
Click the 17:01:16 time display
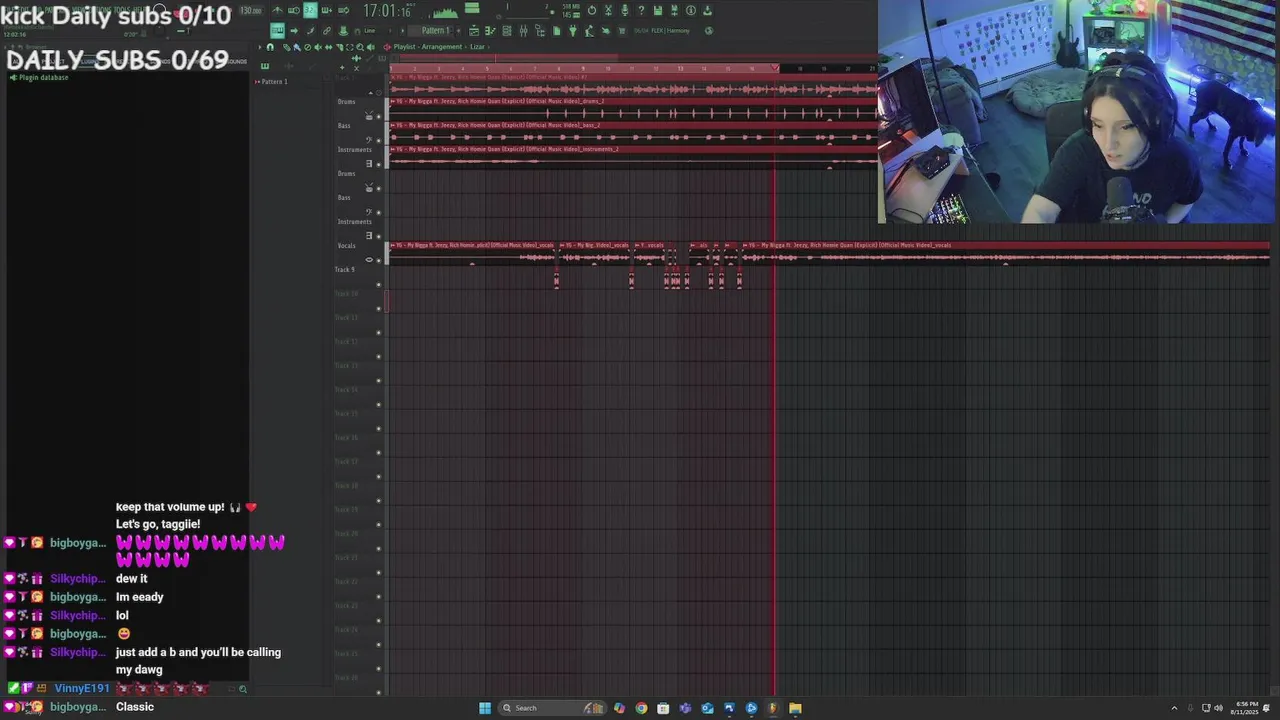pos(388,10)
